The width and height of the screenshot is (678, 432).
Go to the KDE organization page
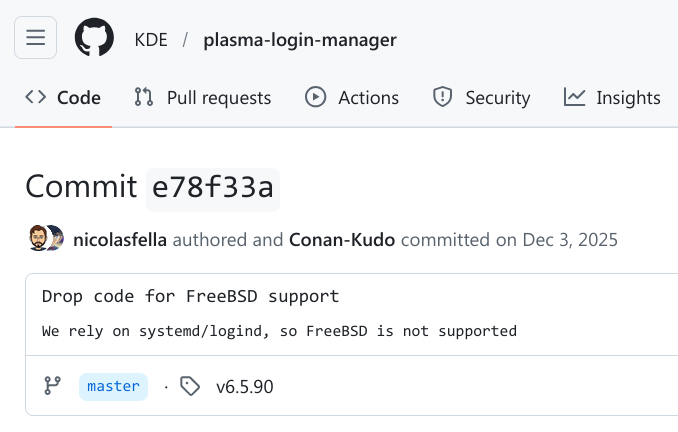click(151, 40)
